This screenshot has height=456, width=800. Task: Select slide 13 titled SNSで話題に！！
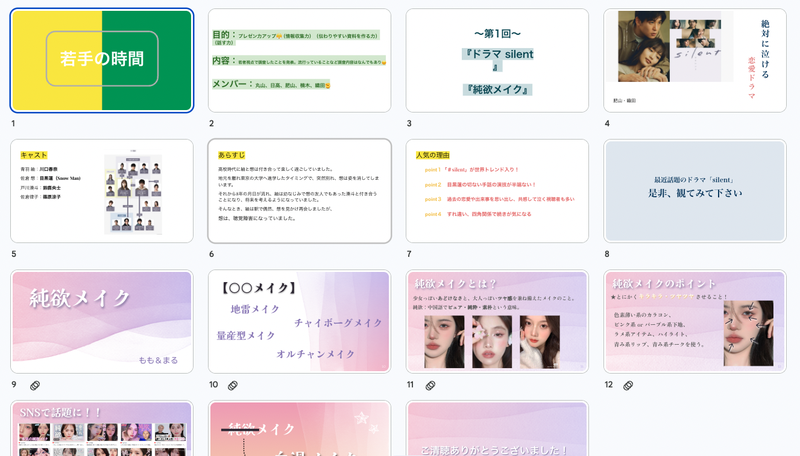(102, 428)
